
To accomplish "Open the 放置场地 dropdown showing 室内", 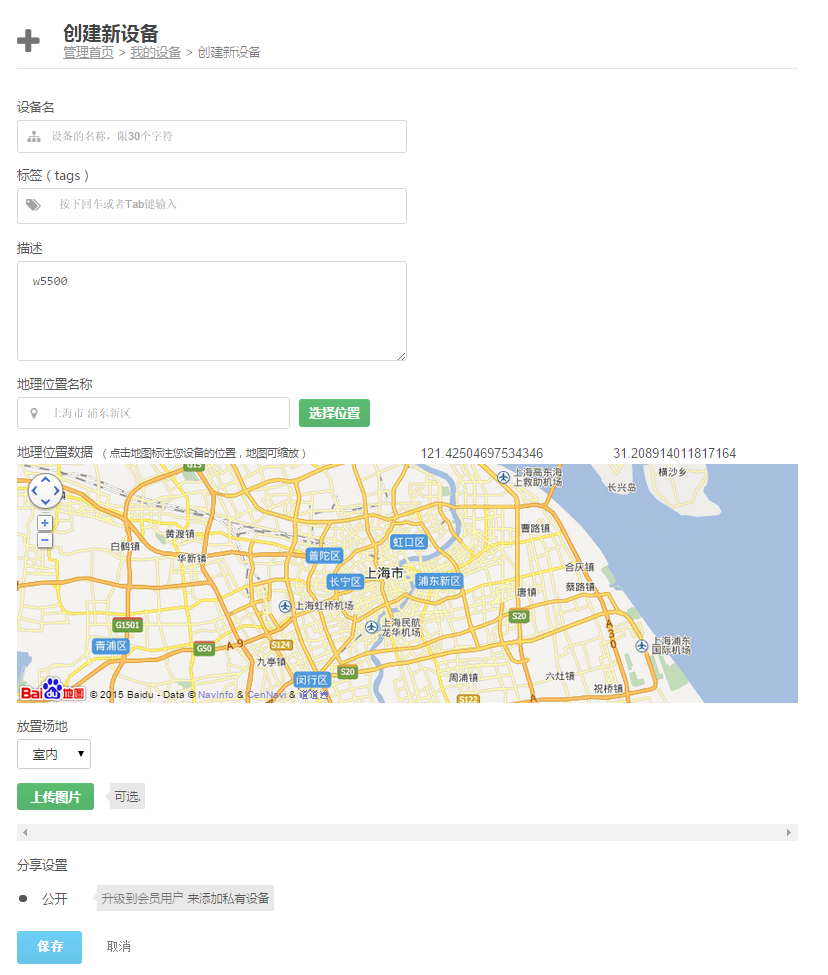I will (x=54, y=754).
